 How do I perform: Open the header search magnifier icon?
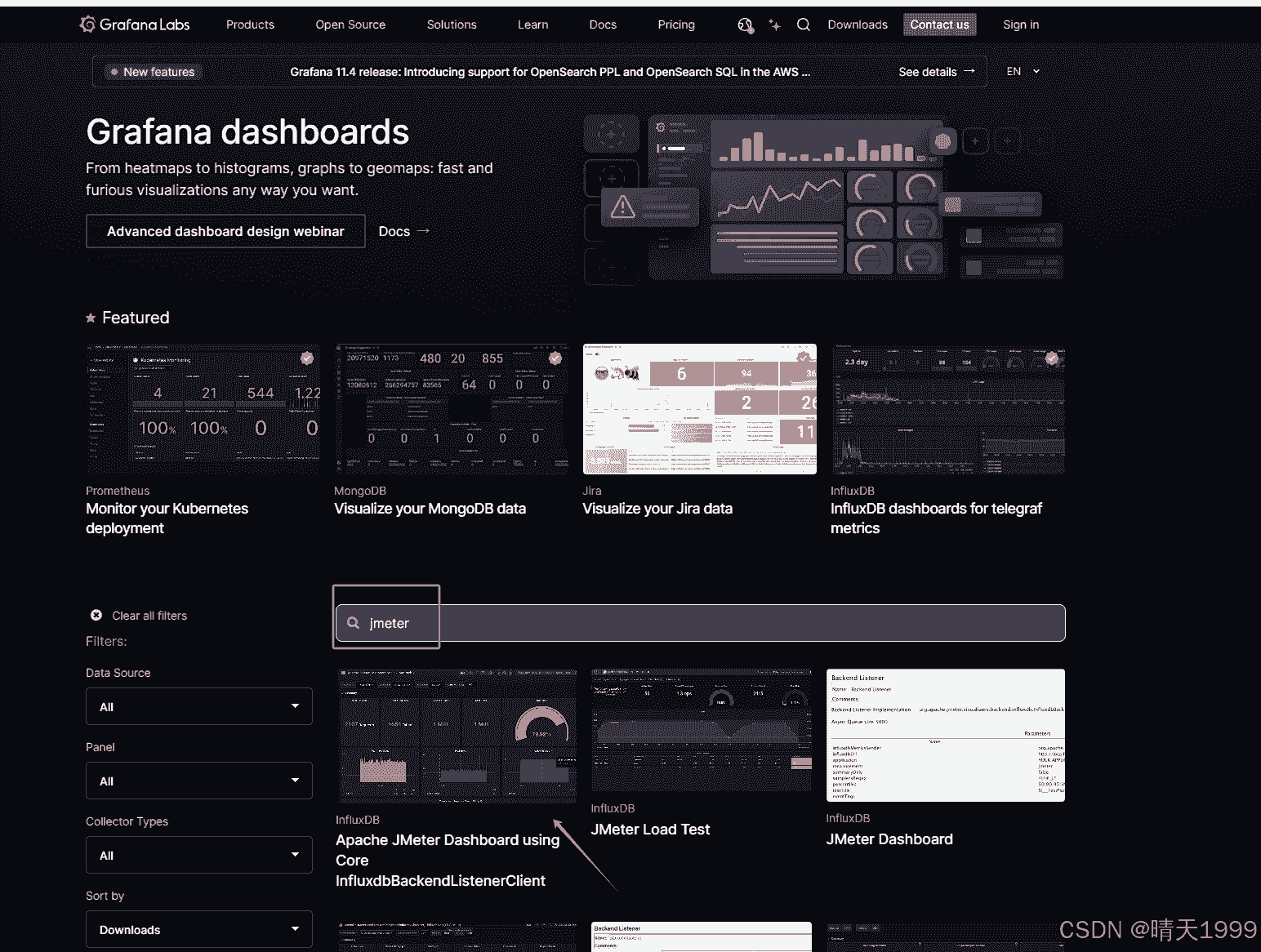(804, 24)
